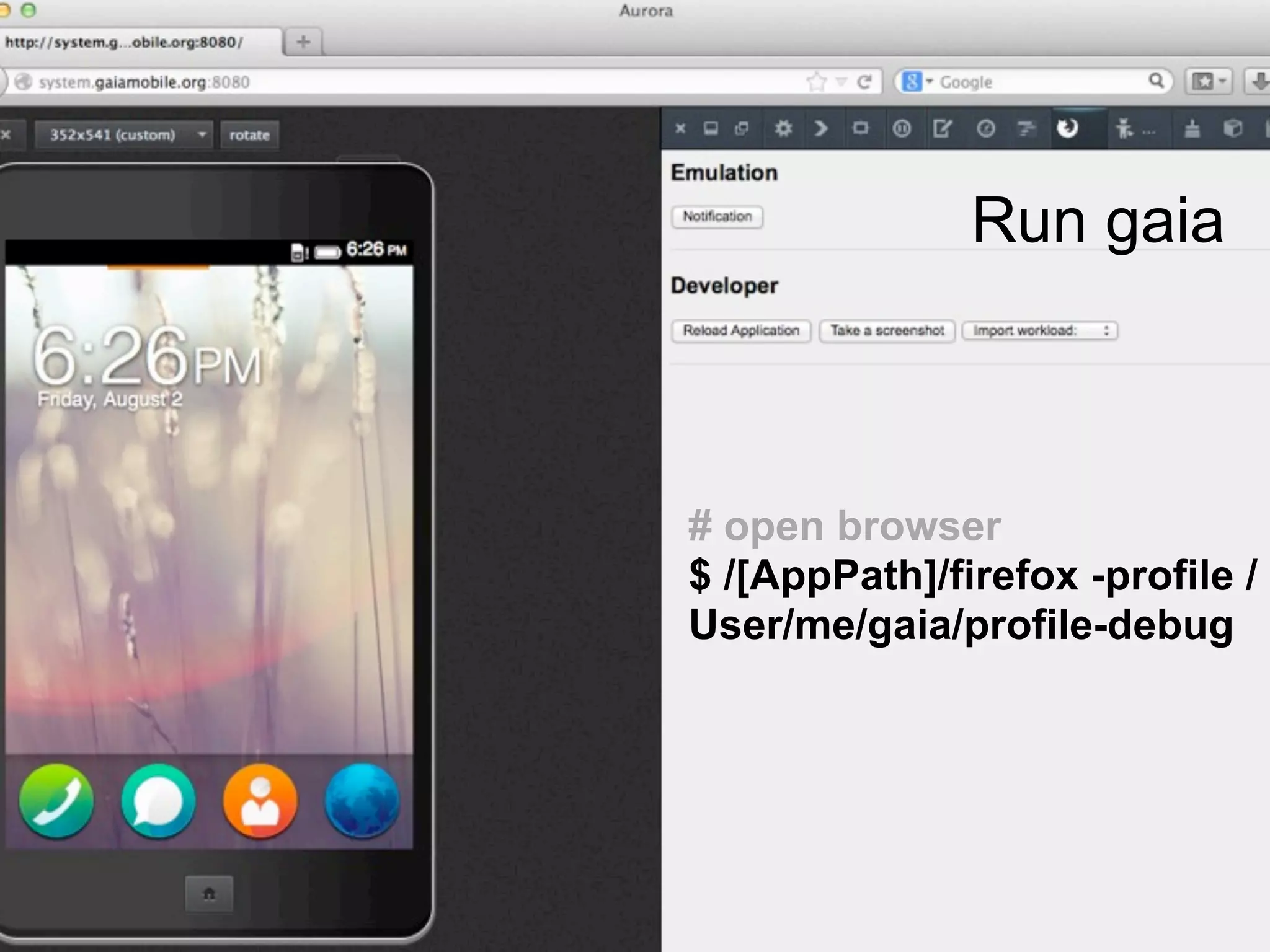The width and height of the screenshot is (1270, 952).
Task: Click the 3D cube view icon
Action: pyautogui.click(x=1233, y=129)
